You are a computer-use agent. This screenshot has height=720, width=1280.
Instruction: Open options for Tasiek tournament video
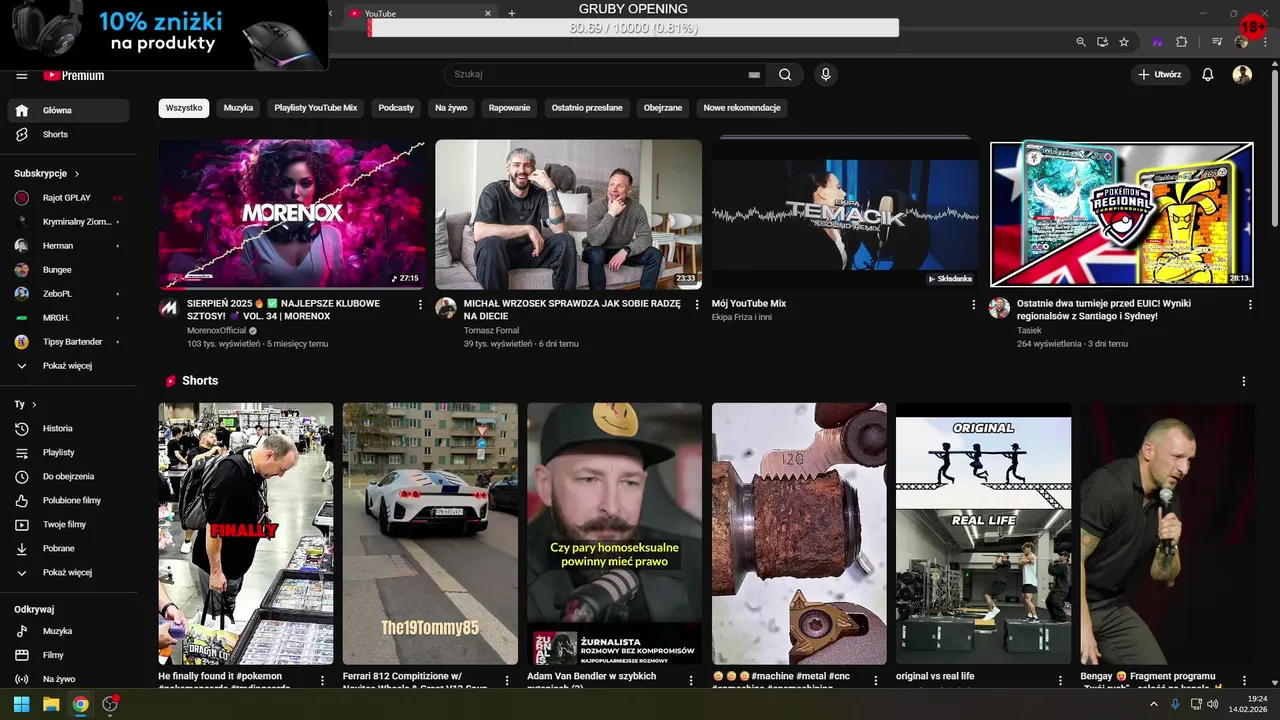pyautogui.click(x=1250, y=305)
